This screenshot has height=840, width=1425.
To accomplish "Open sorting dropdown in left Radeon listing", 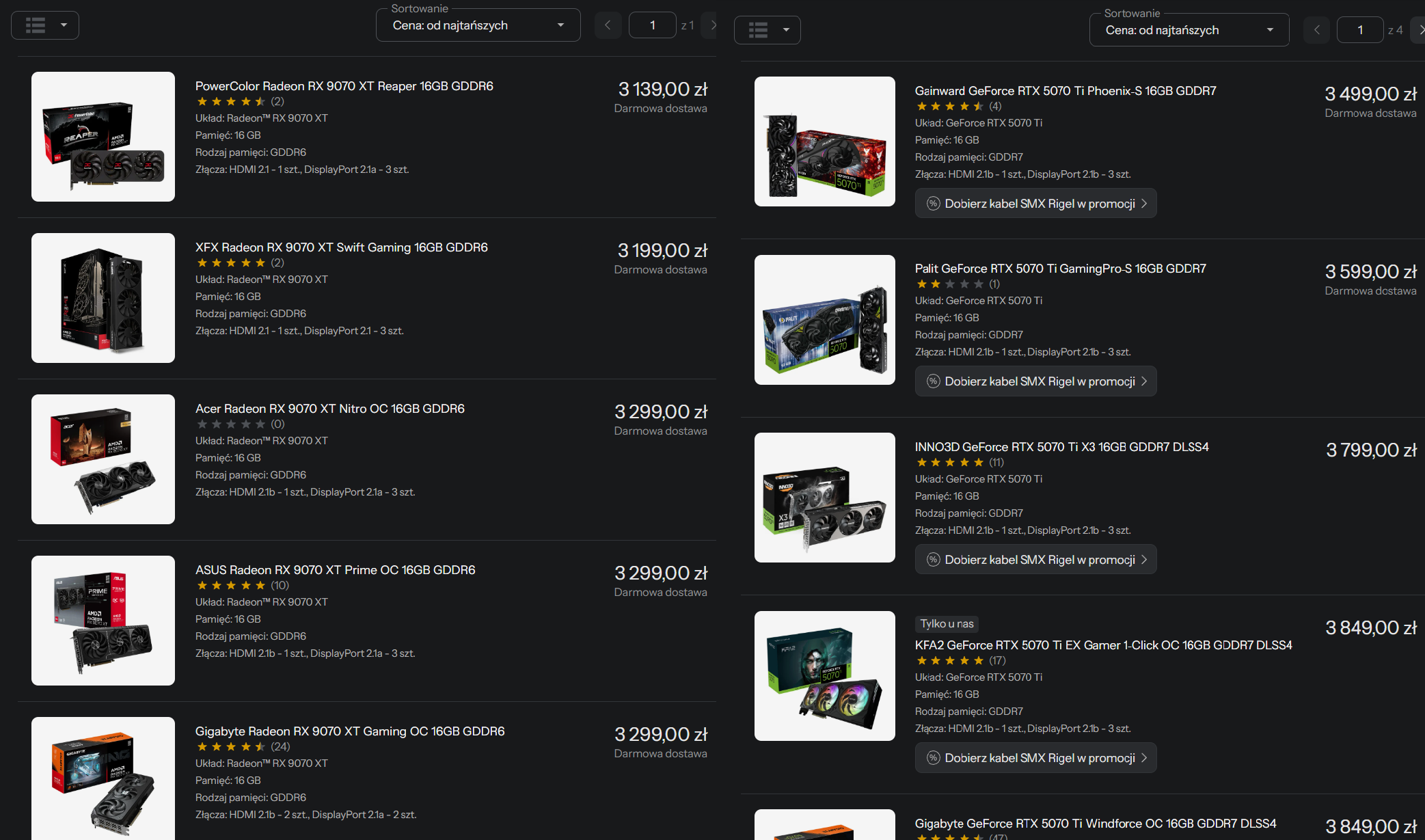I will [478, 25].
